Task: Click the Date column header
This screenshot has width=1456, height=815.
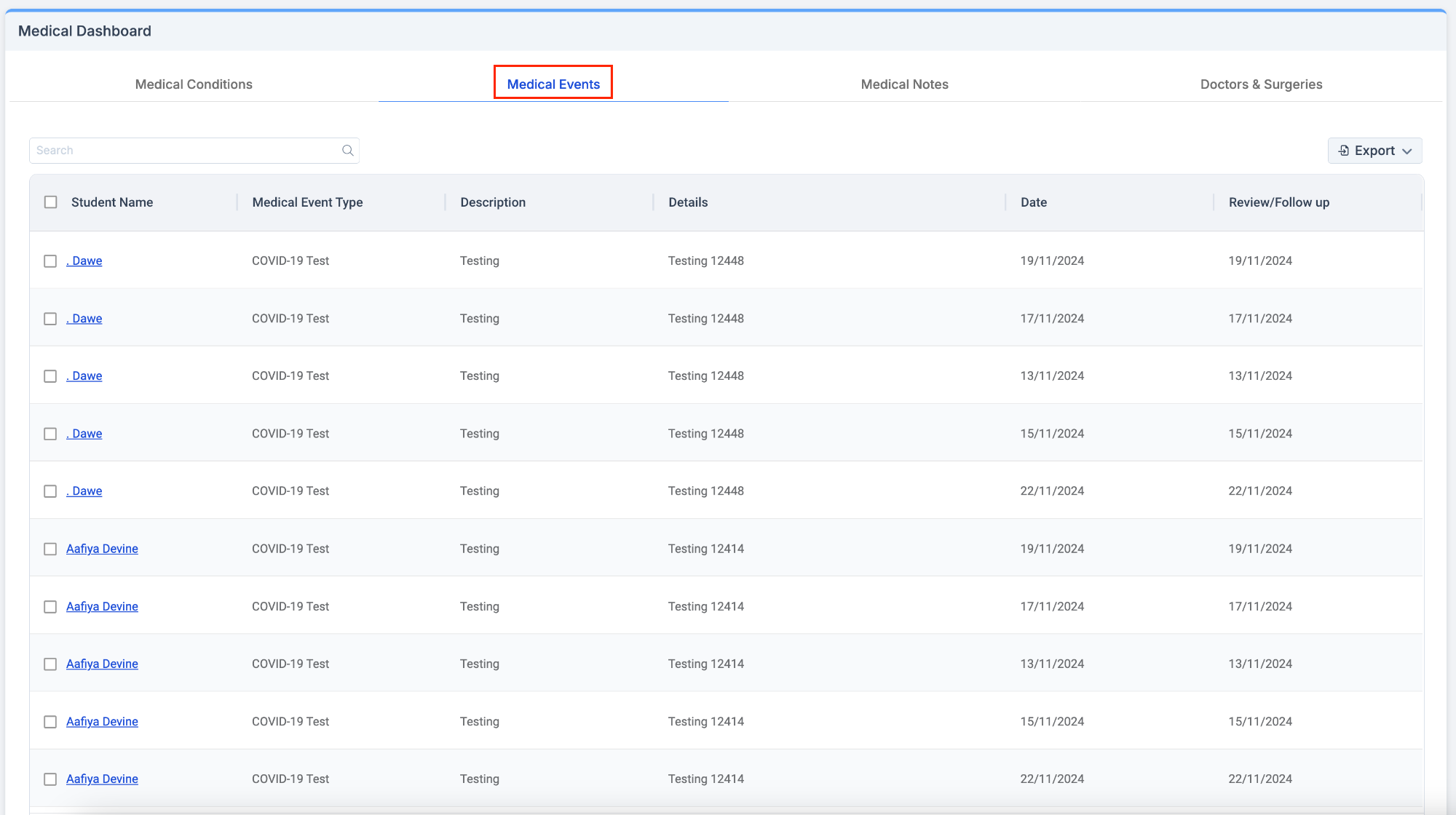Action: pyautogui.click(x=1034, y=202)
